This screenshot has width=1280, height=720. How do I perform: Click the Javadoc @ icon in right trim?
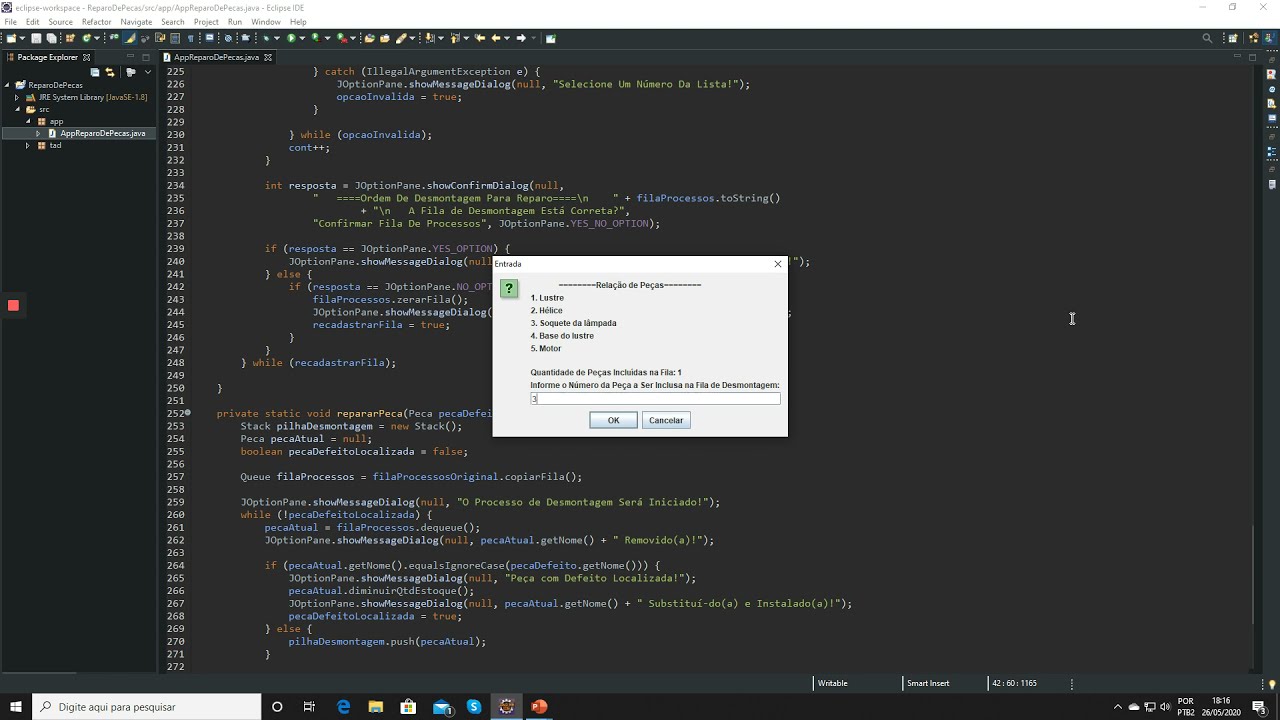point(1272,89)
